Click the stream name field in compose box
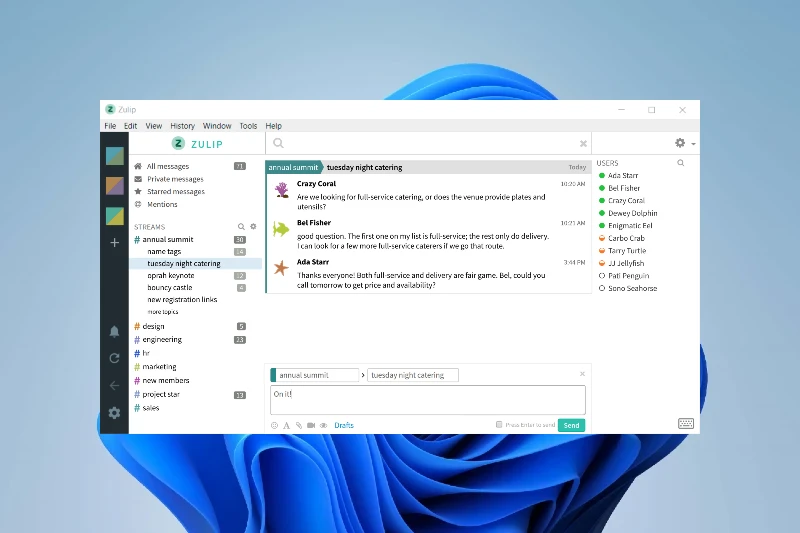Image resolution: width=800 pixels, height=533 pixels. [x=317, y=375]
